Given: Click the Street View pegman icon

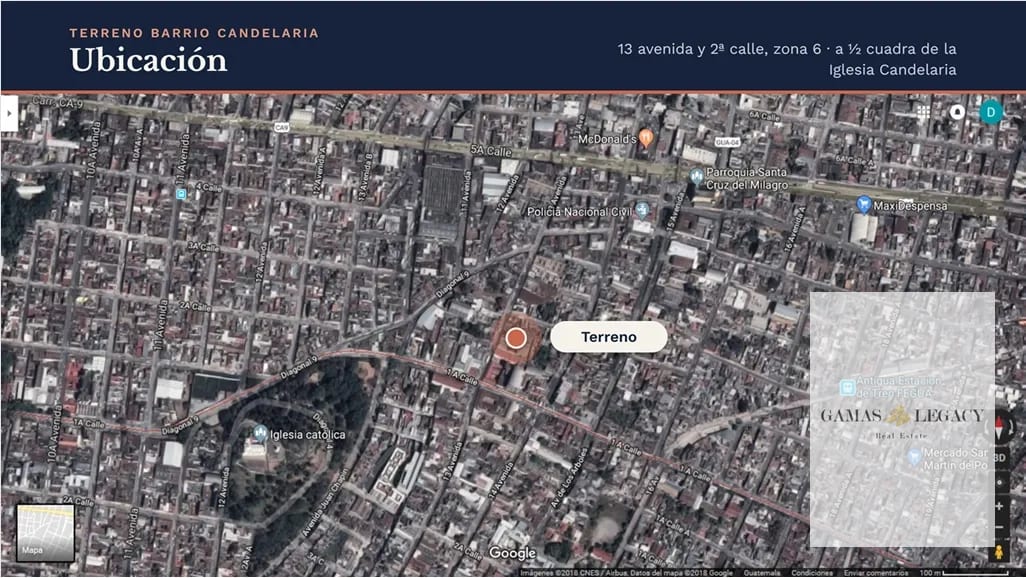Looking at the screenshot, I should pyautogui.click(x=999, y=551).
